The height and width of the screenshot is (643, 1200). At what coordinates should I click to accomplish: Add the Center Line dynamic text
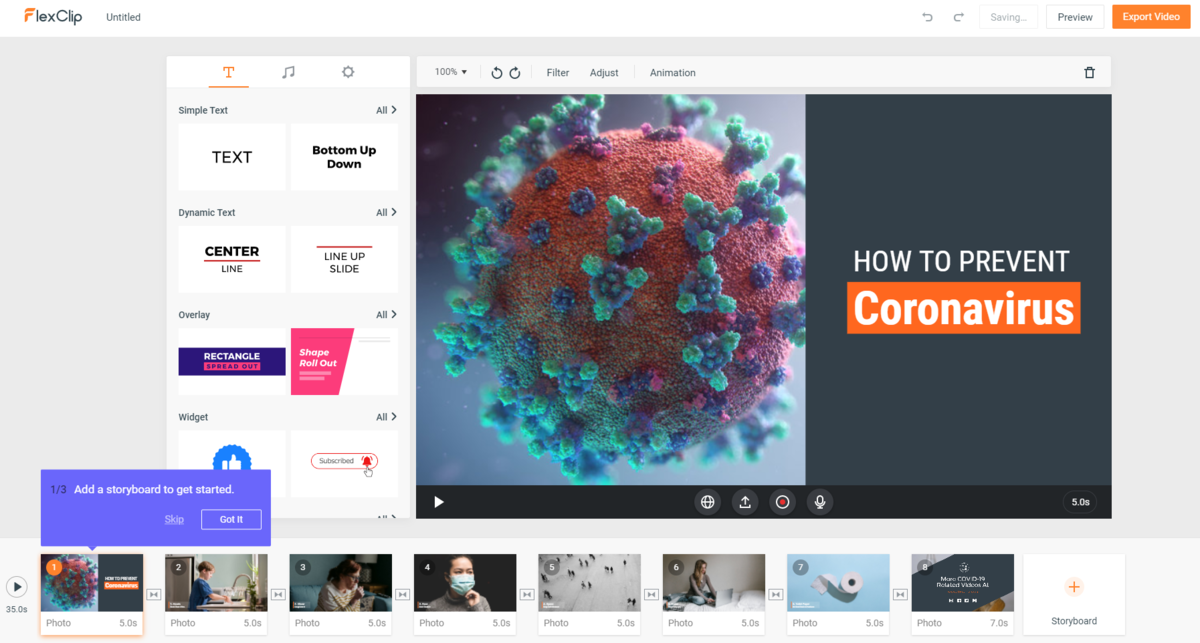click(x=232, y=259)
